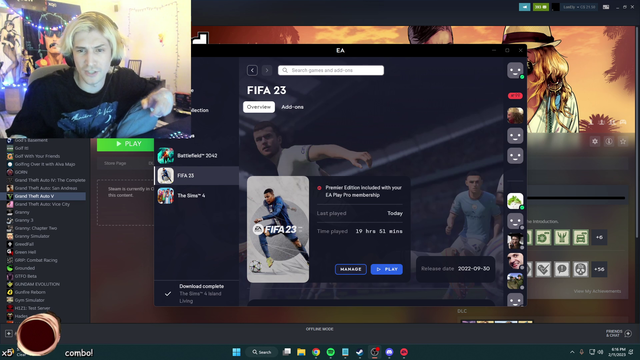Select GTFO Beta in library
640x360 pixels.
(x=25, y=276)
